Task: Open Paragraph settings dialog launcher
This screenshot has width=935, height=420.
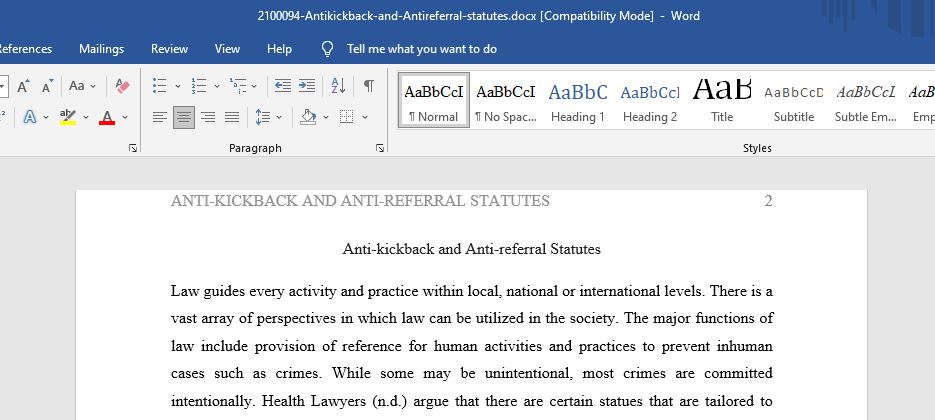Action: (x=380, y=148)
